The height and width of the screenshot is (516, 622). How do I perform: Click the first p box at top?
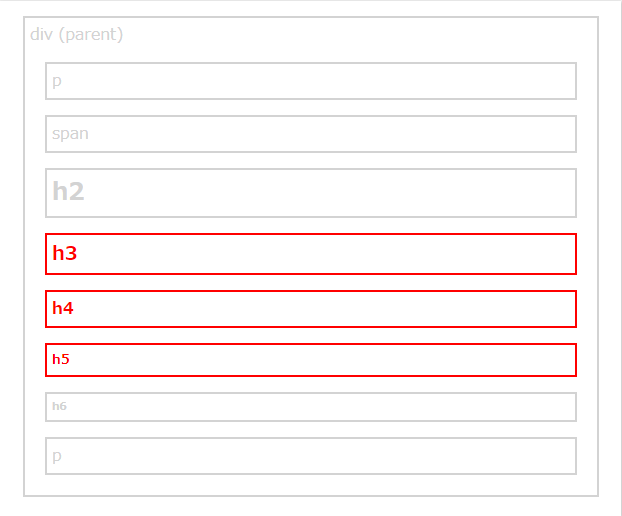(x=310, y=81)
